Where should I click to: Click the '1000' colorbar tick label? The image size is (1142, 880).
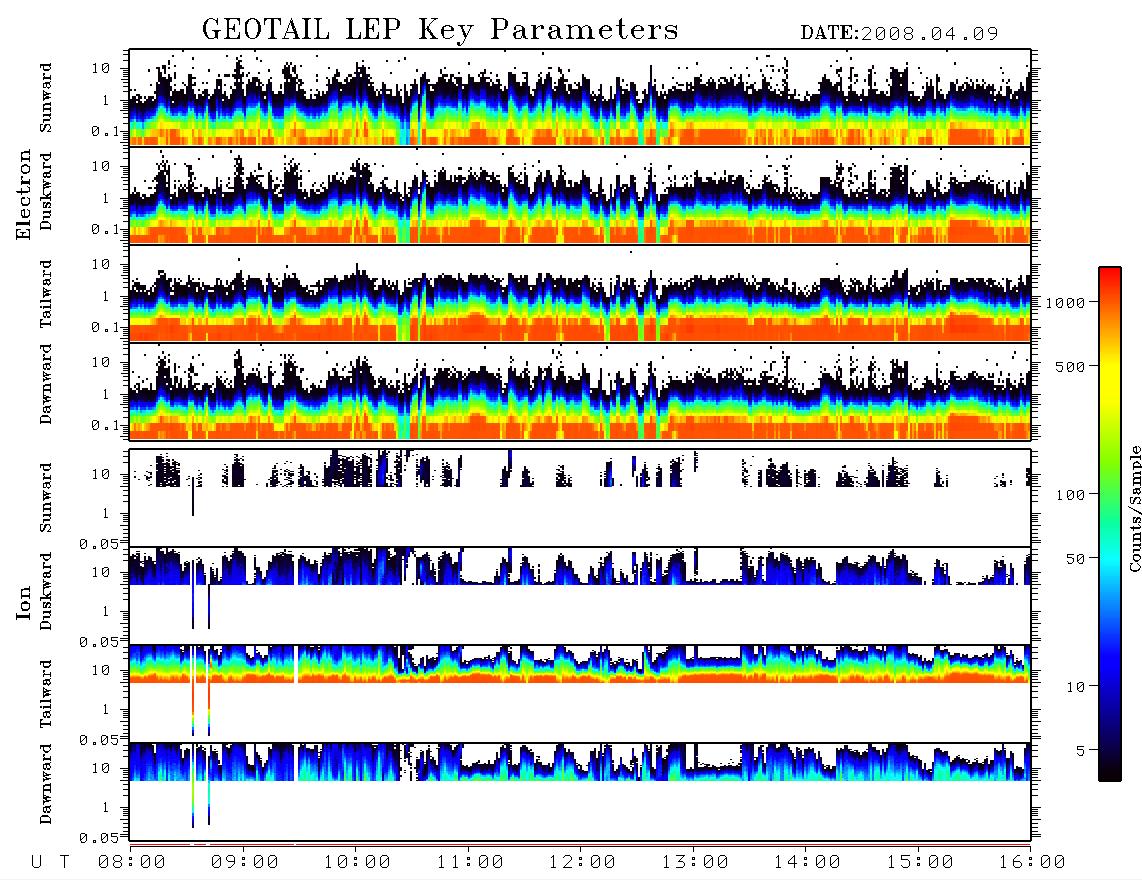click(1066, 302)
